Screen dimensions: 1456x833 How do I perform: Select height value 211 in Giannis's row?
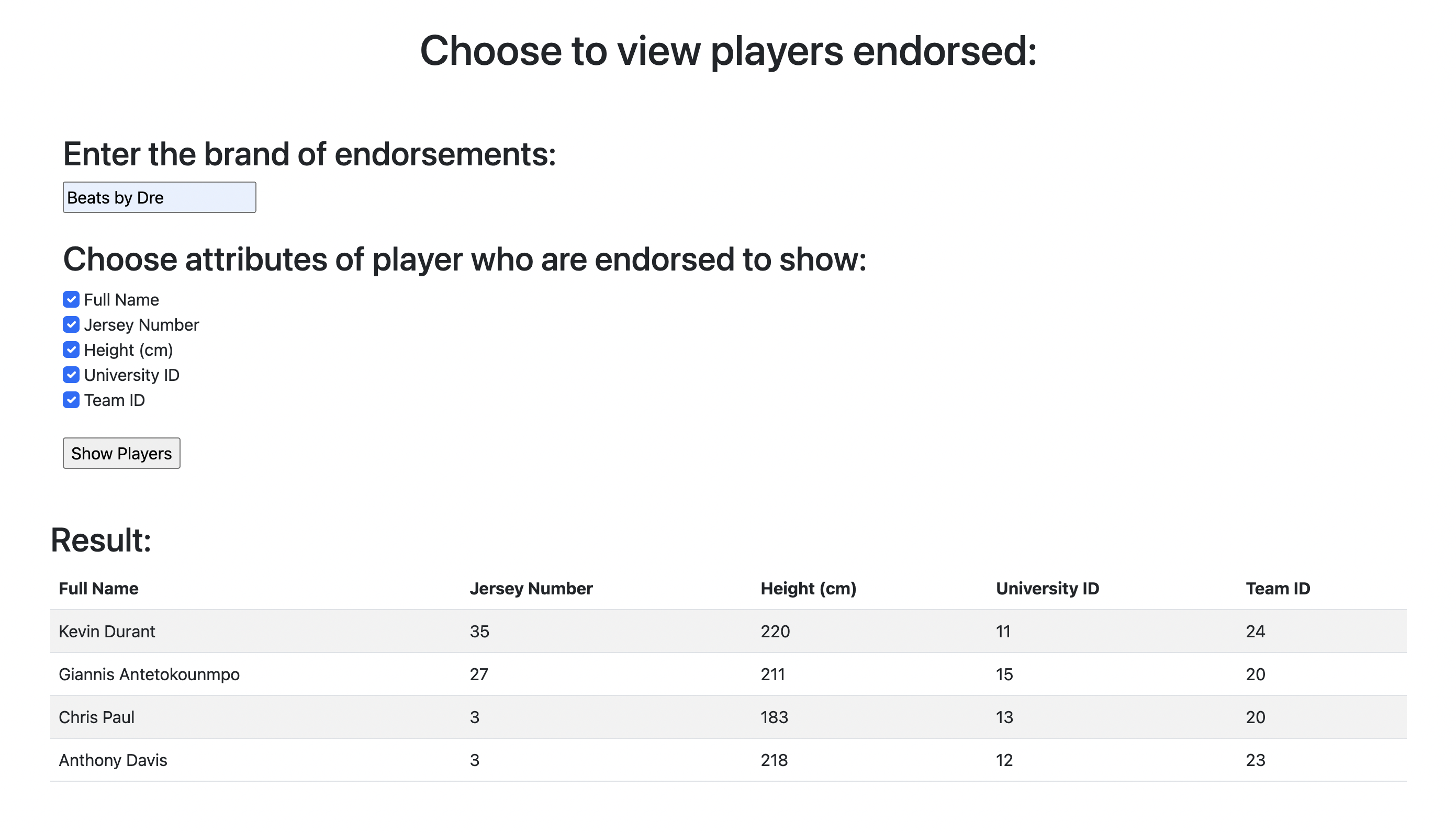coord(772,674)
